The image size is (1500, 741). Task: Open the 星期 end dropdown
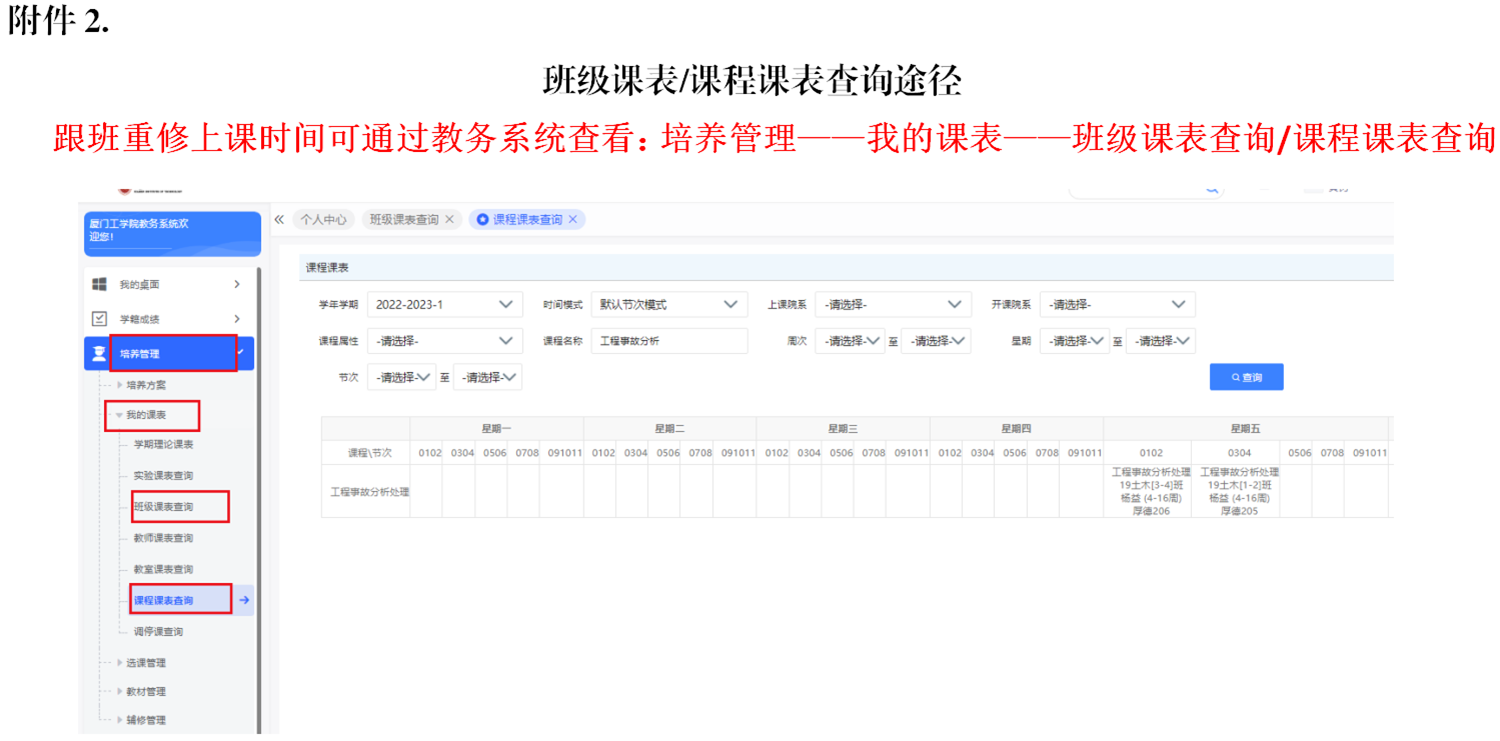[1160, 341]
